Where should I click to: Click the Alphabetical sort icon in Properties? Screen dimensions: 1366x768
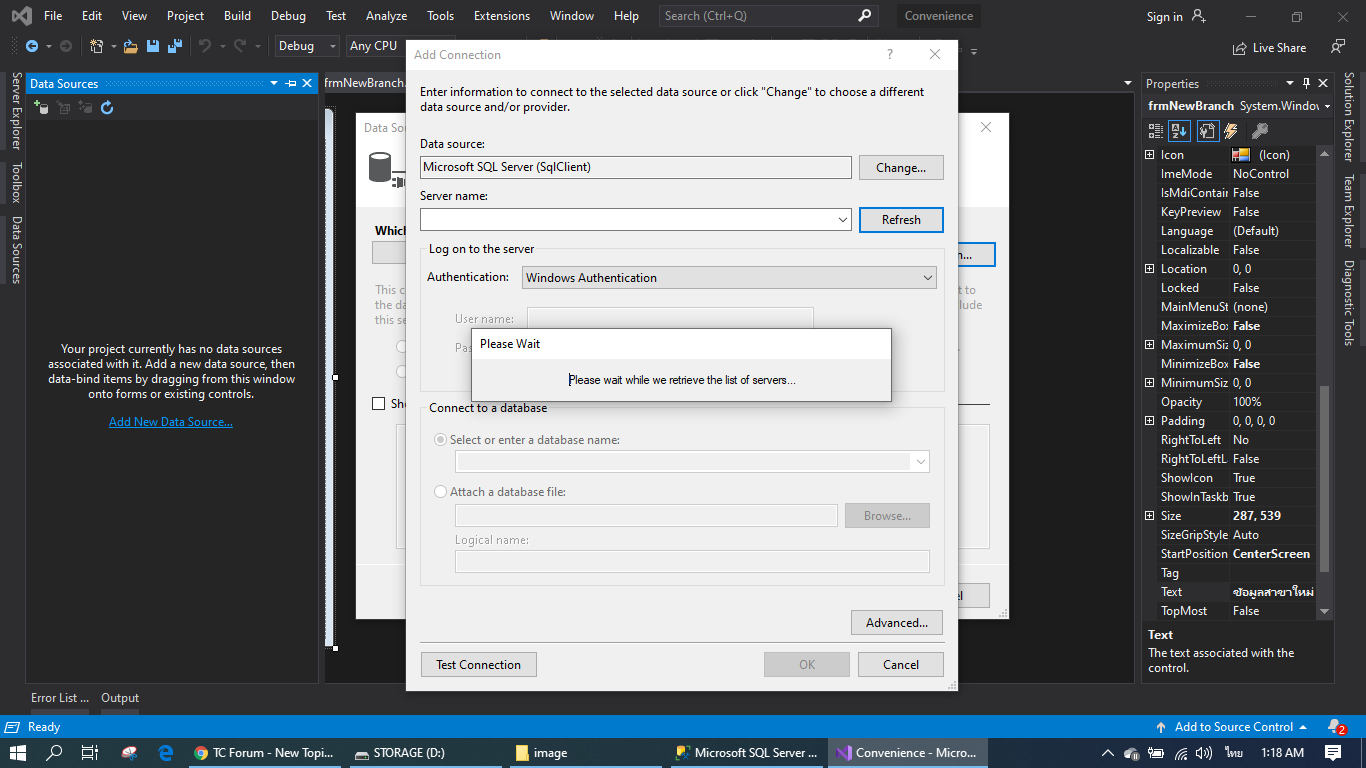click(x=1180, y=131)
